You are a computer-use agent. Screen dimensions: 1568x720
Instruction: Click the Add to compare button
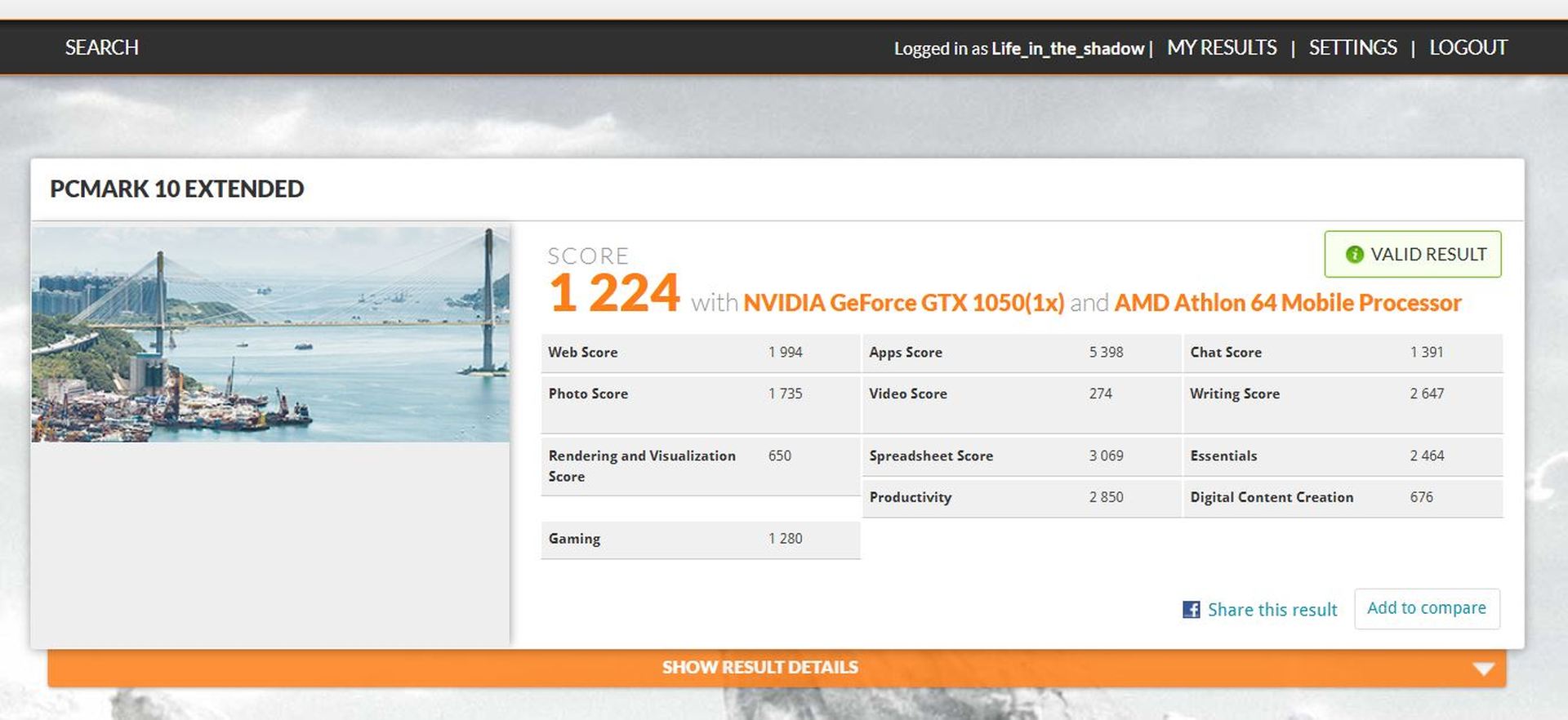click(1427, 608)
